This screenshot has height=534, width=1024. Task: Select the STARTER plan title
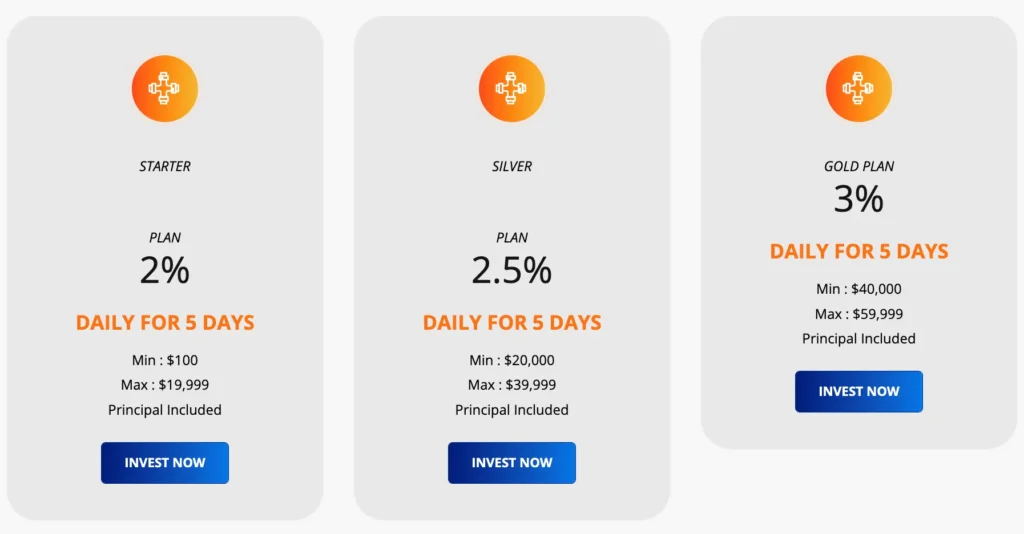165,166
